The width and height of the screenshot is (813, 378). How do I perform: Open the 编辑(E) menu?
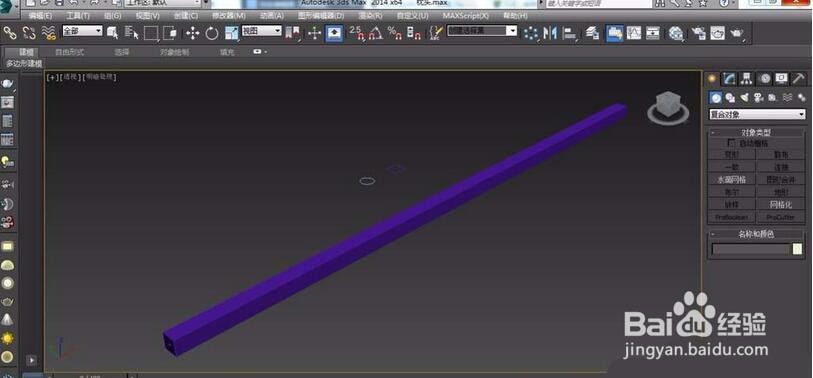click(x=40, y=16)
